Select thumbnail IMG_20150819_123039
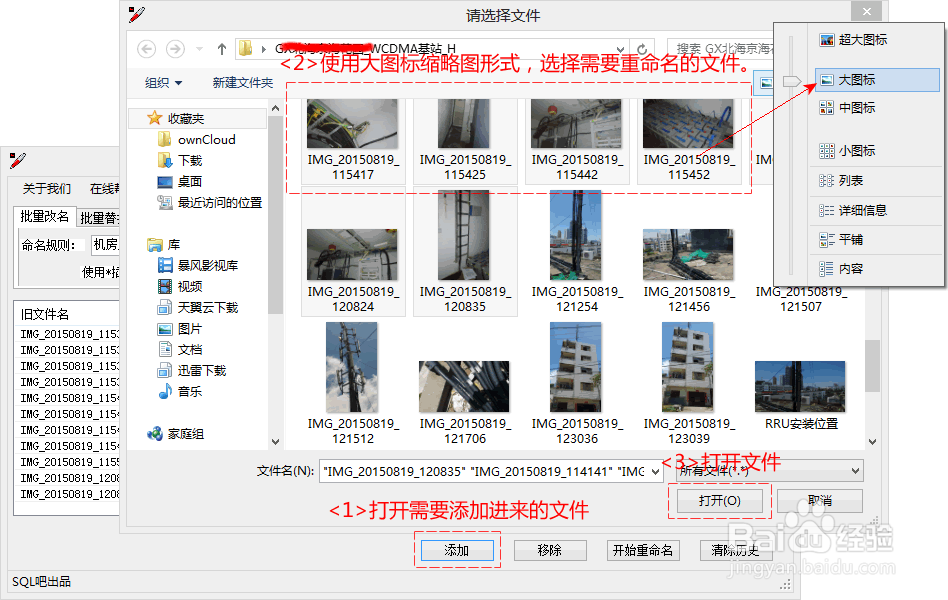This screenshot has width=948, height=600. pos(689,383)
